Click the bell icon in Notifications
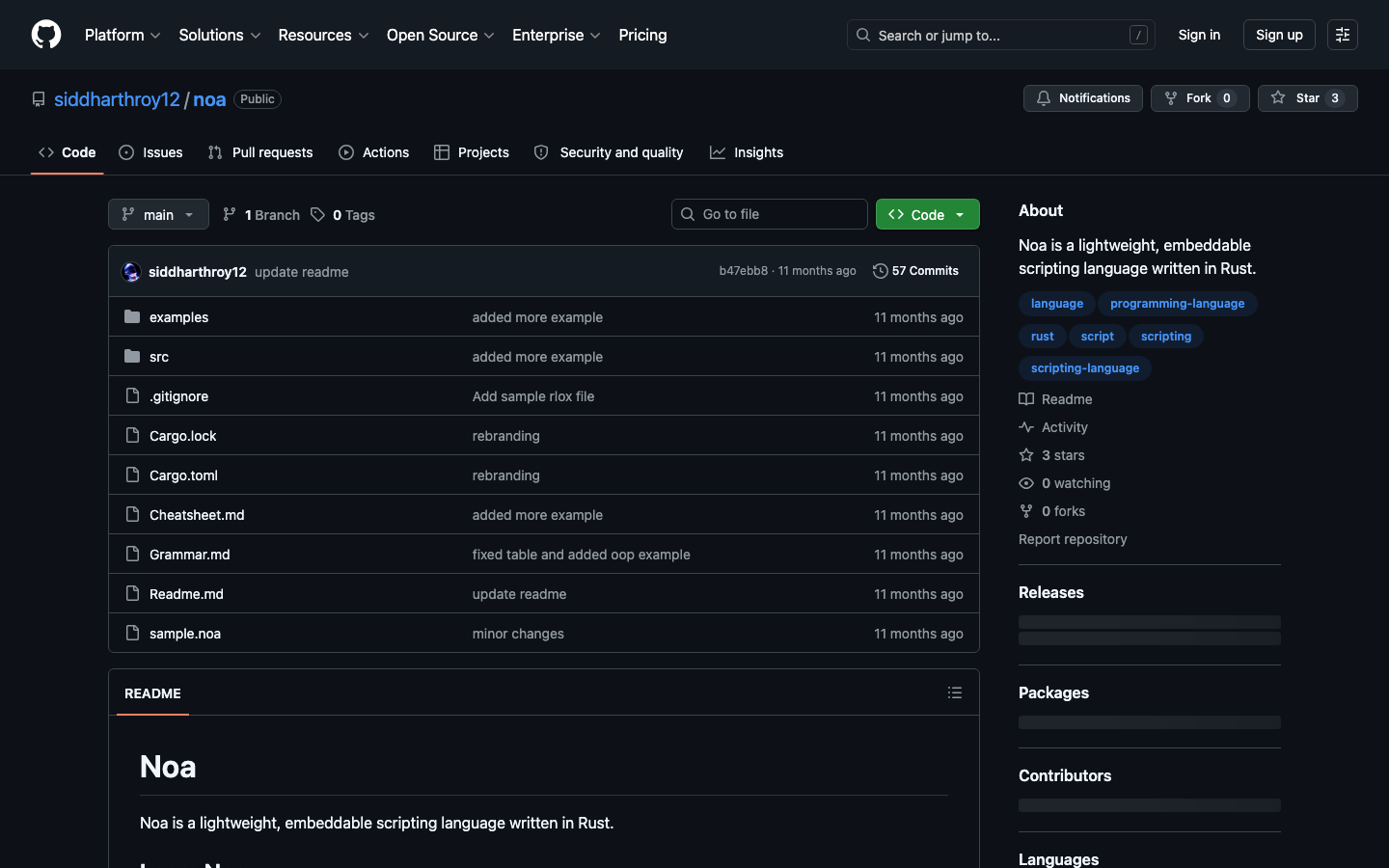 1044,98
